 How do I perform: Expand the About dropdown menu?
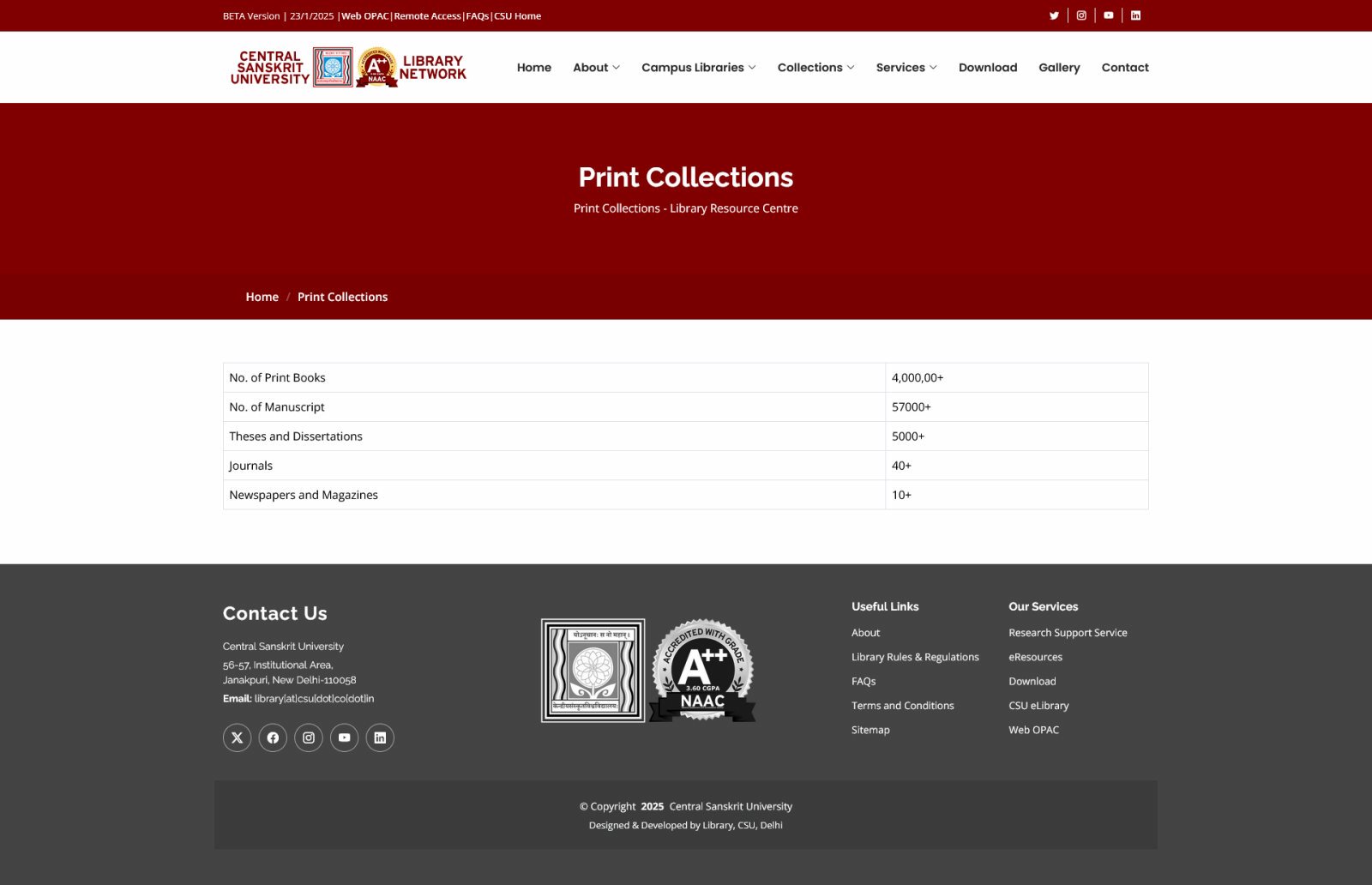(596, 67)
